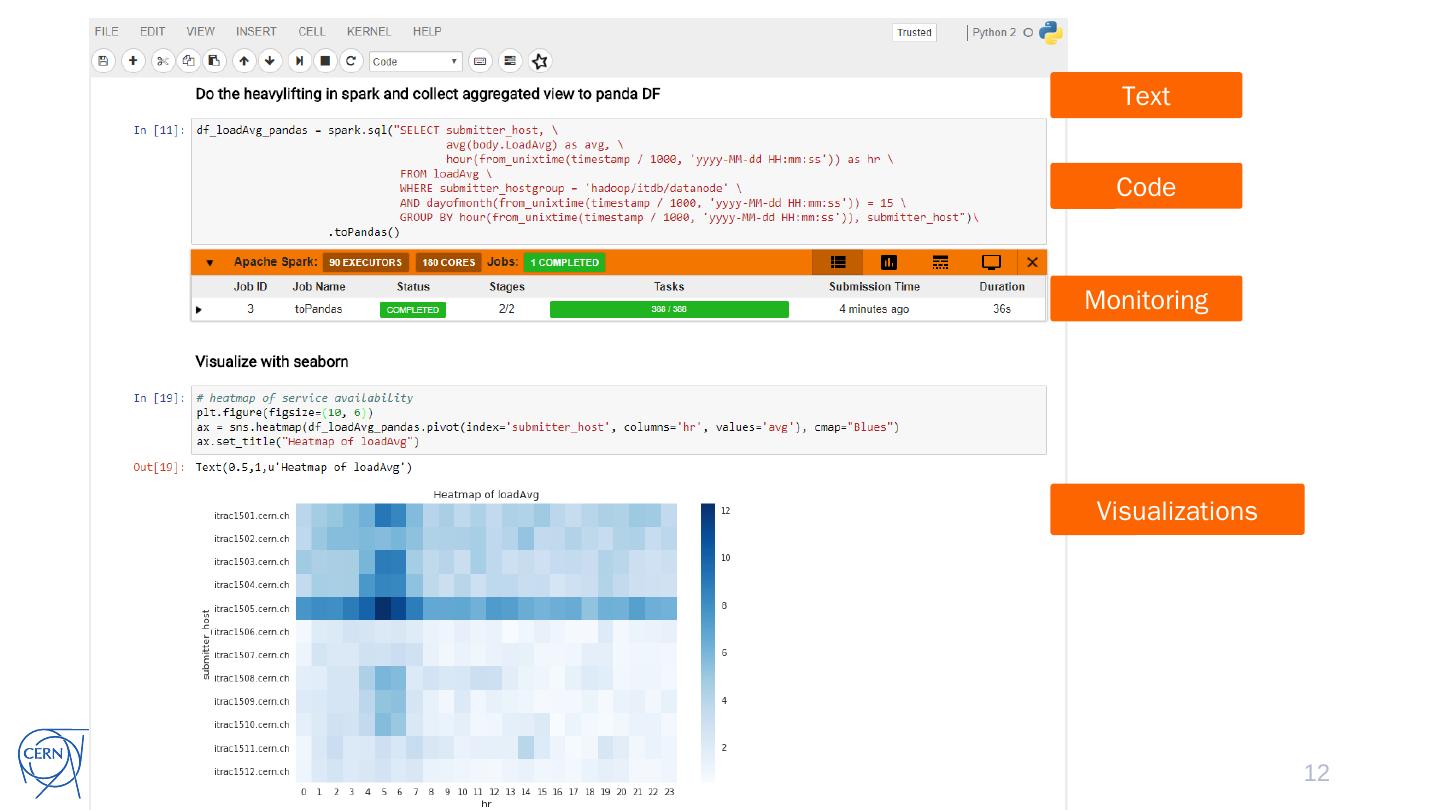
Task: Click the Stages column header
Action: click(507, 287)
